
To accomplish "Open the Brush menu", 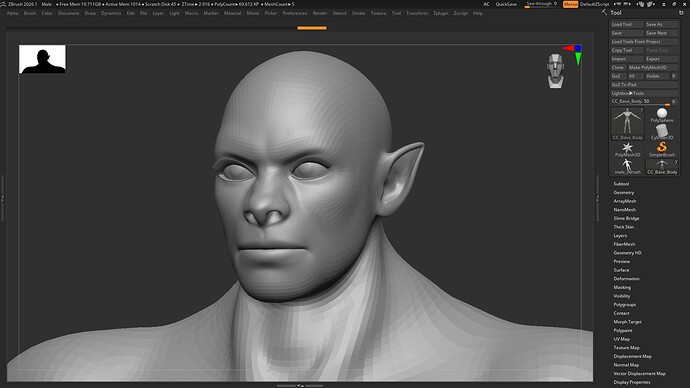I will (30, 13).
